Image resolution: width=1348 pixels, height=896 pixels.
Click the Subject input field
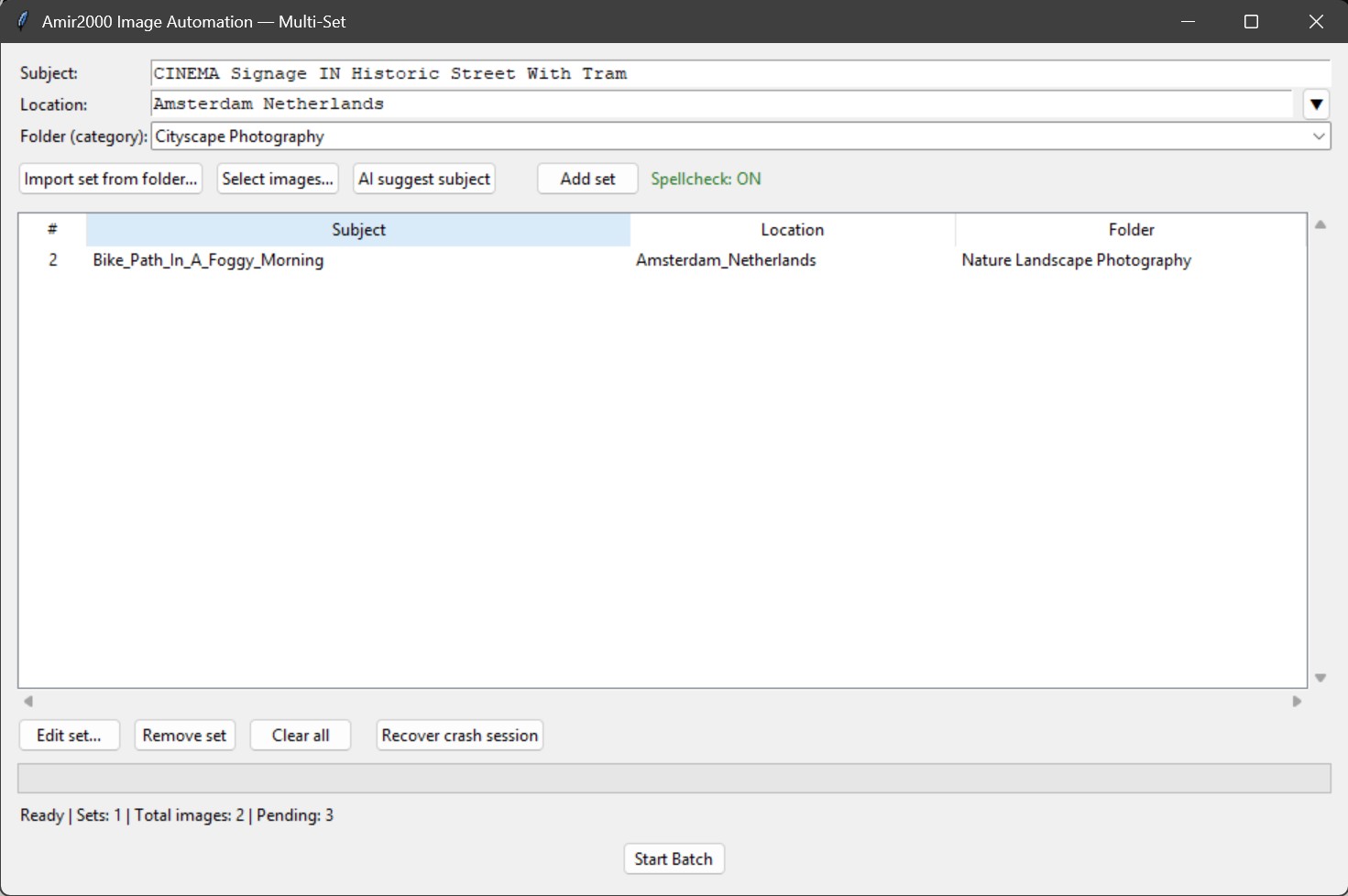641,73
